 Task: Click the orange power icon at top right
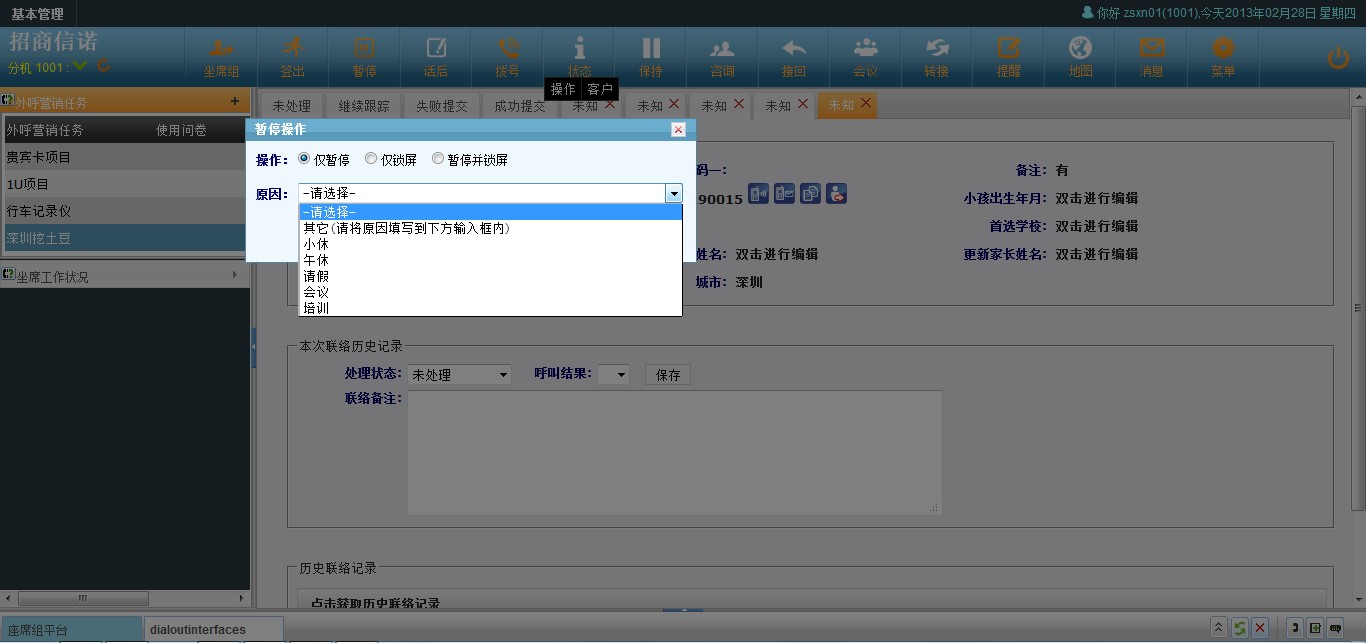pyautogui.click(x=1338, y=58)
